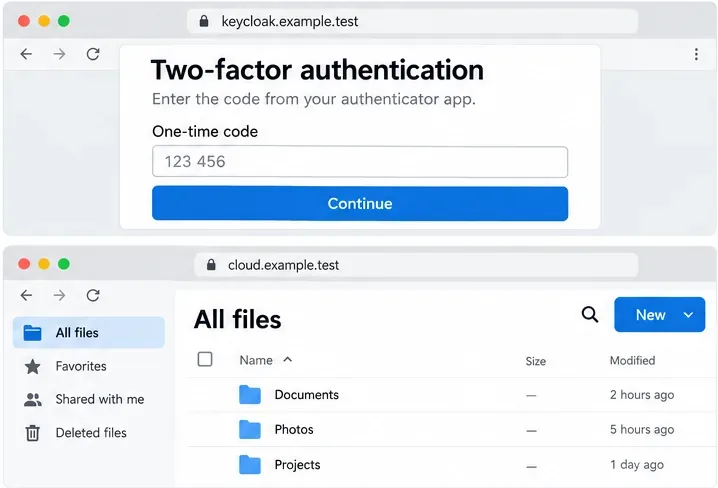
Task: Sort files by the Size column
Action: [535, 361]
